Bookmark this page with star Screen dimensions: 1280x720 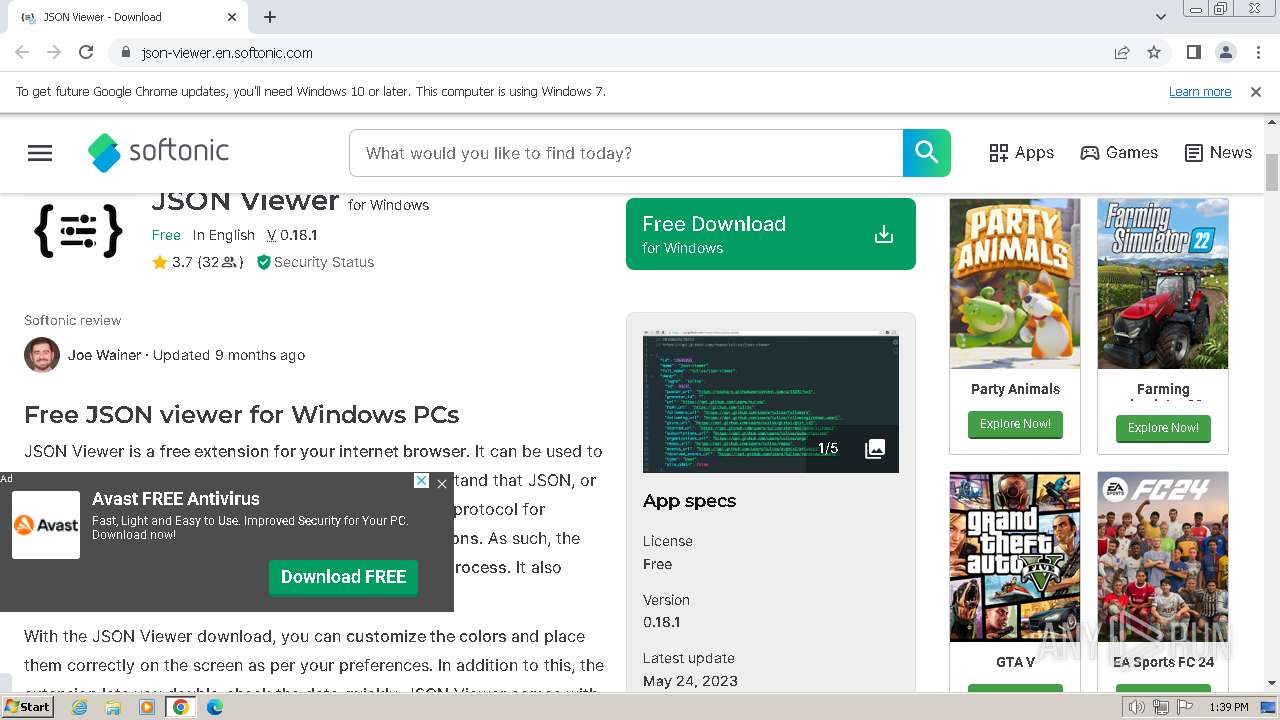1154,52
